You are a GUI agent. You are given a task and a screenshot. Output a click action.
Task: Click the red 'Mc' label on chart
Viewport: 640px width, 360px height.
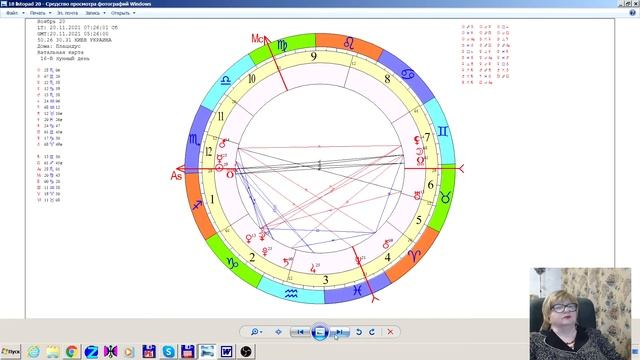tap(257, 39)
